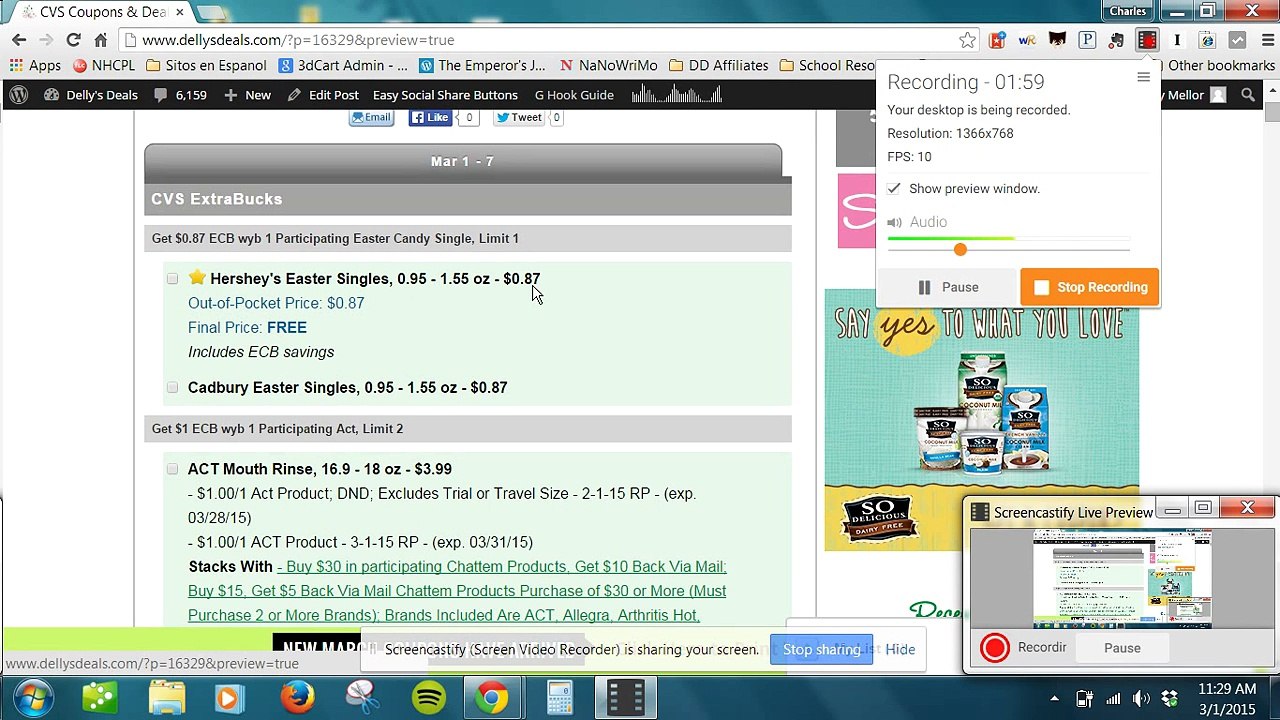
Task: Reload the current page
Action: (x=73, y=40)
